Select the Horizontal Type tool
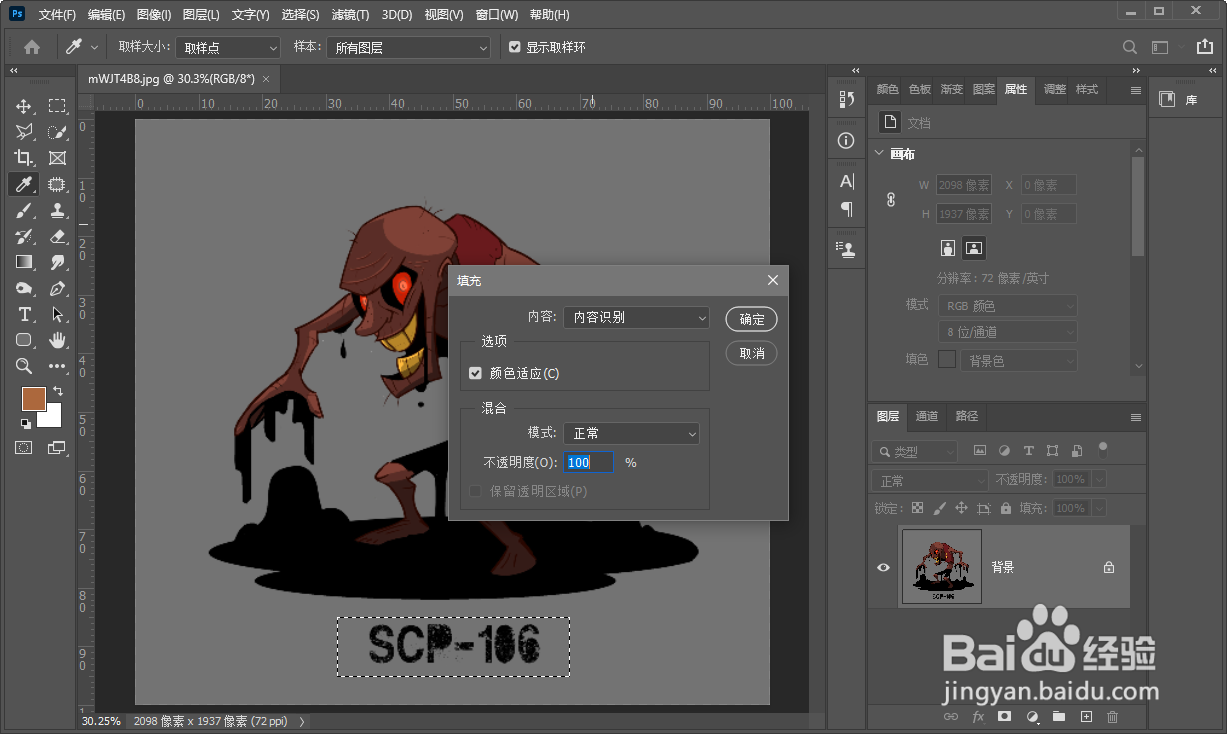Image resolution: width=1227 pixels, height=734 pixels. pyautogui.click(x=24, y=314)
